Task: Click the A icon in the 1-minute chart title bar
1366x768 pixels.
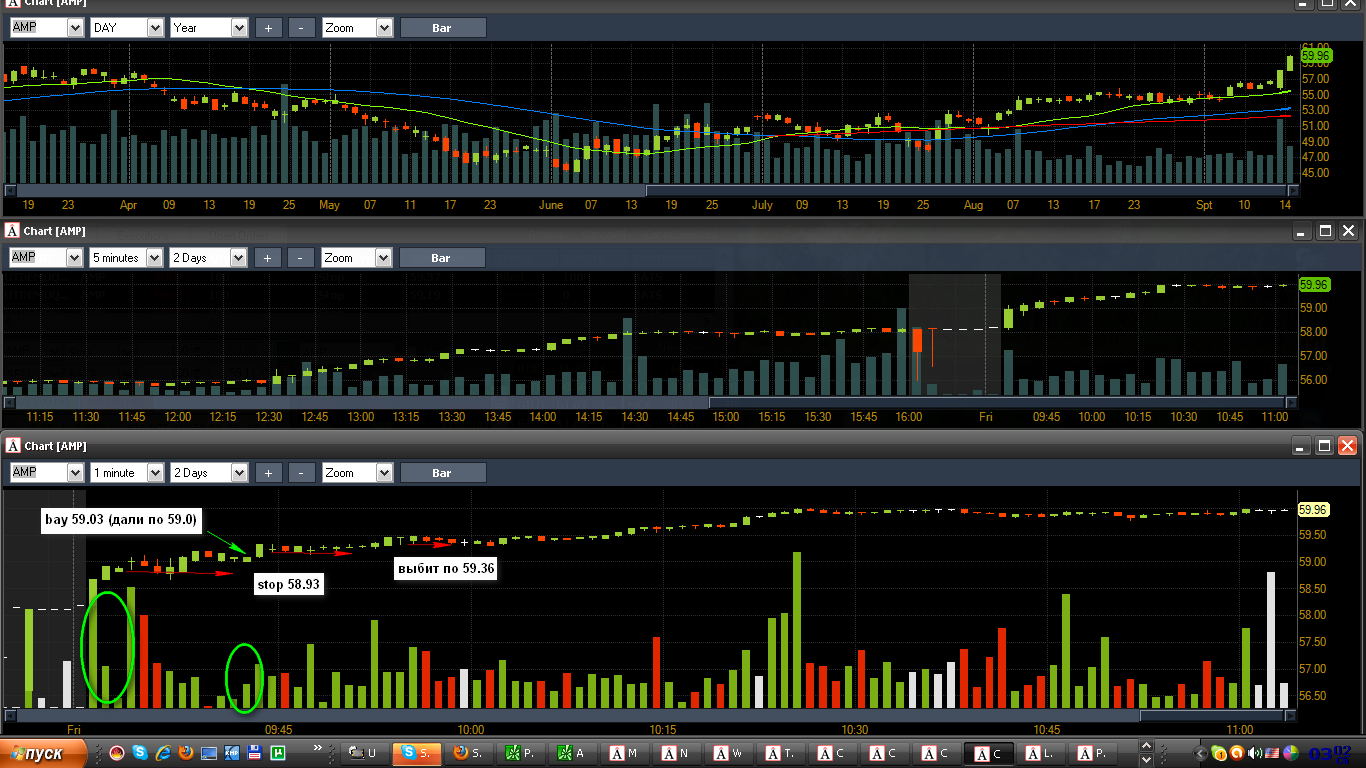Action: point(13,446)
